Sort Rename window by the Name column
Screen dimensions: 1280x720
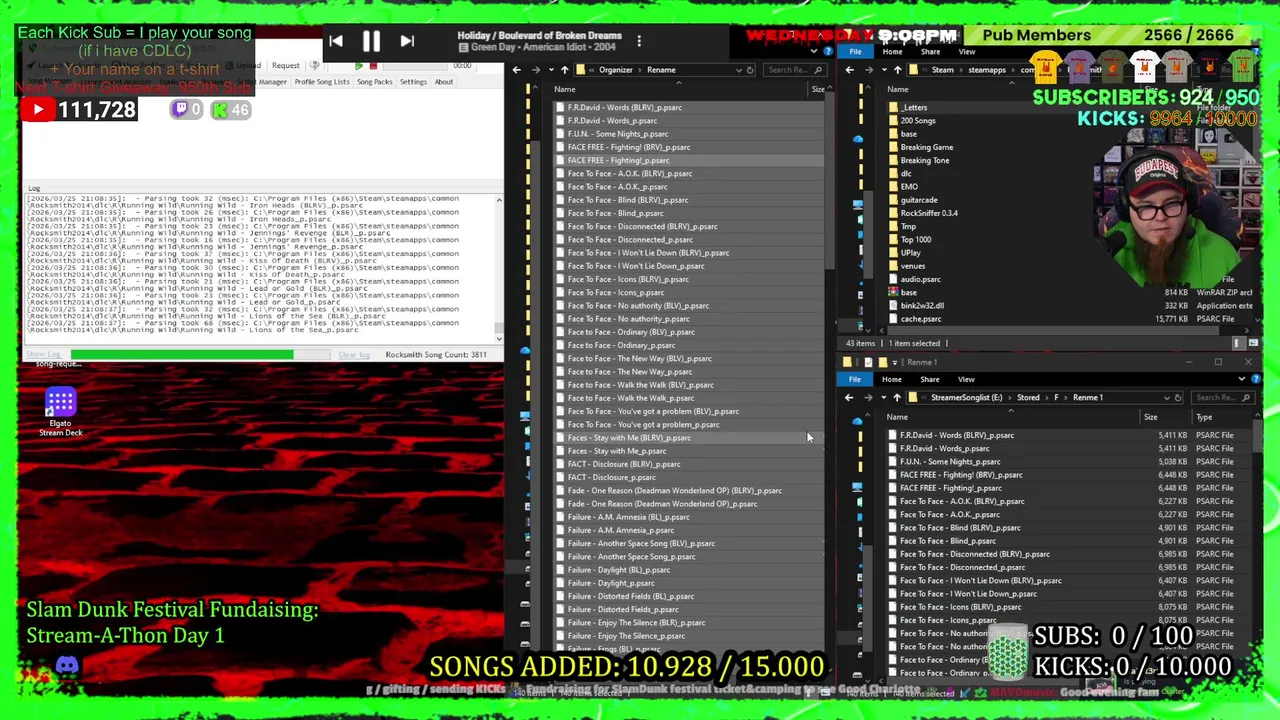point(565,89)
